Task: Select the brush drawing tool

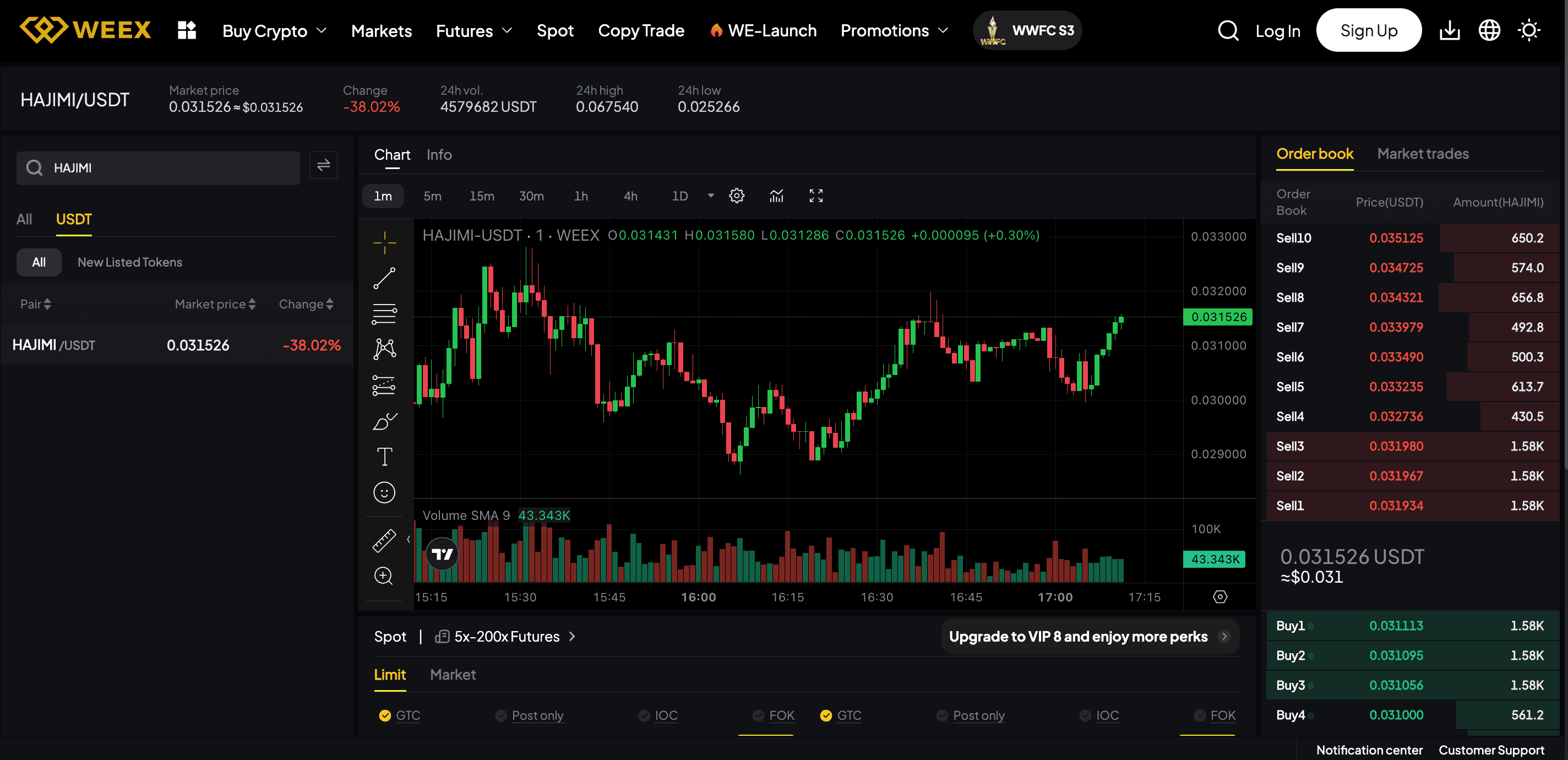Action: [384, 420]
